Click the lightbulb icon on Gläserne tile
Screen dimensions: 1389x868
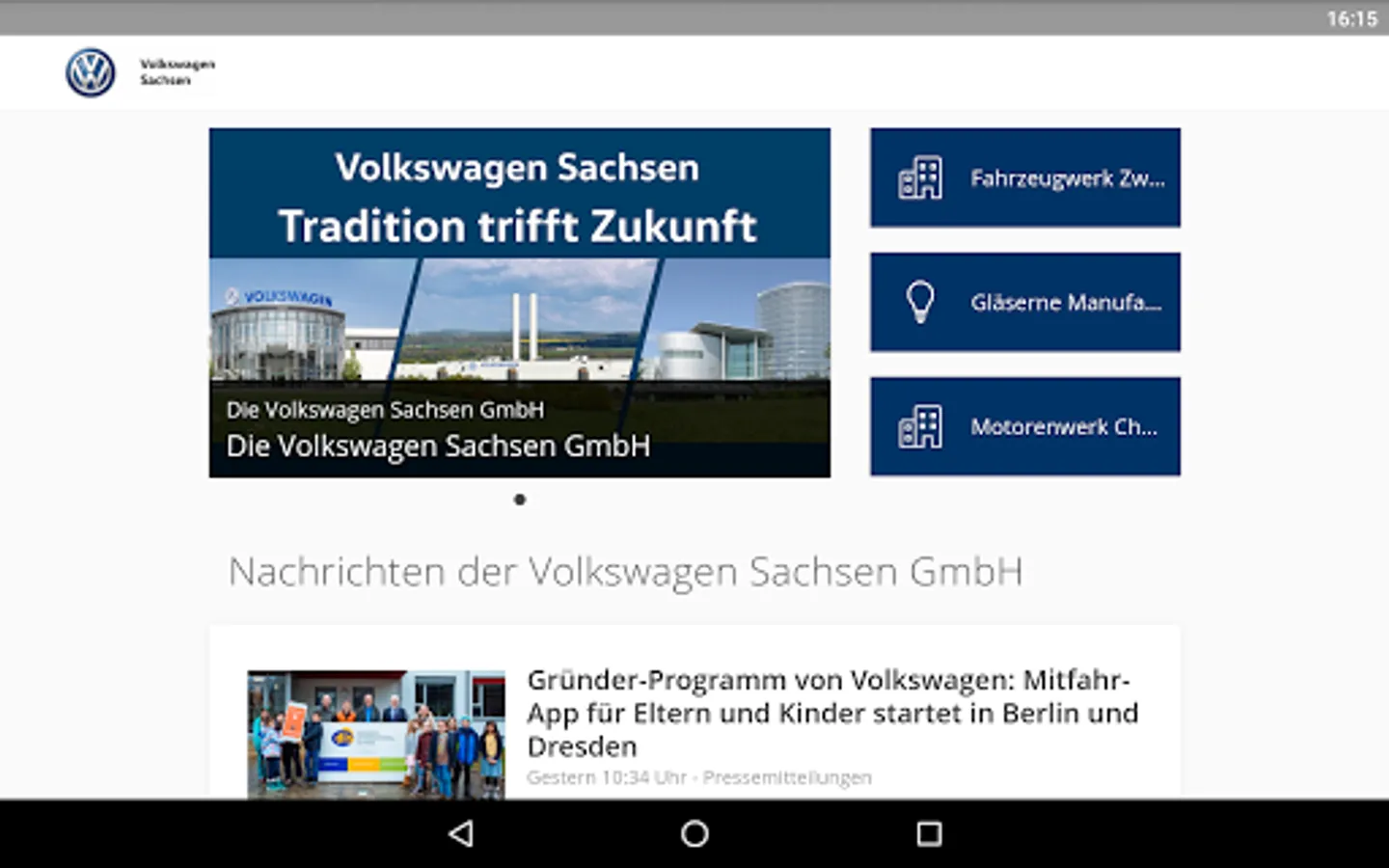920,302
